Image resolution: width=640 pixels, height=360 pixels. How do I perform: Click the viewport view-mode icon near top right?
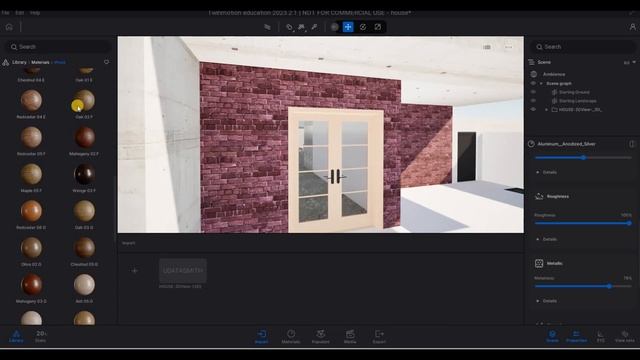point(487,47)
